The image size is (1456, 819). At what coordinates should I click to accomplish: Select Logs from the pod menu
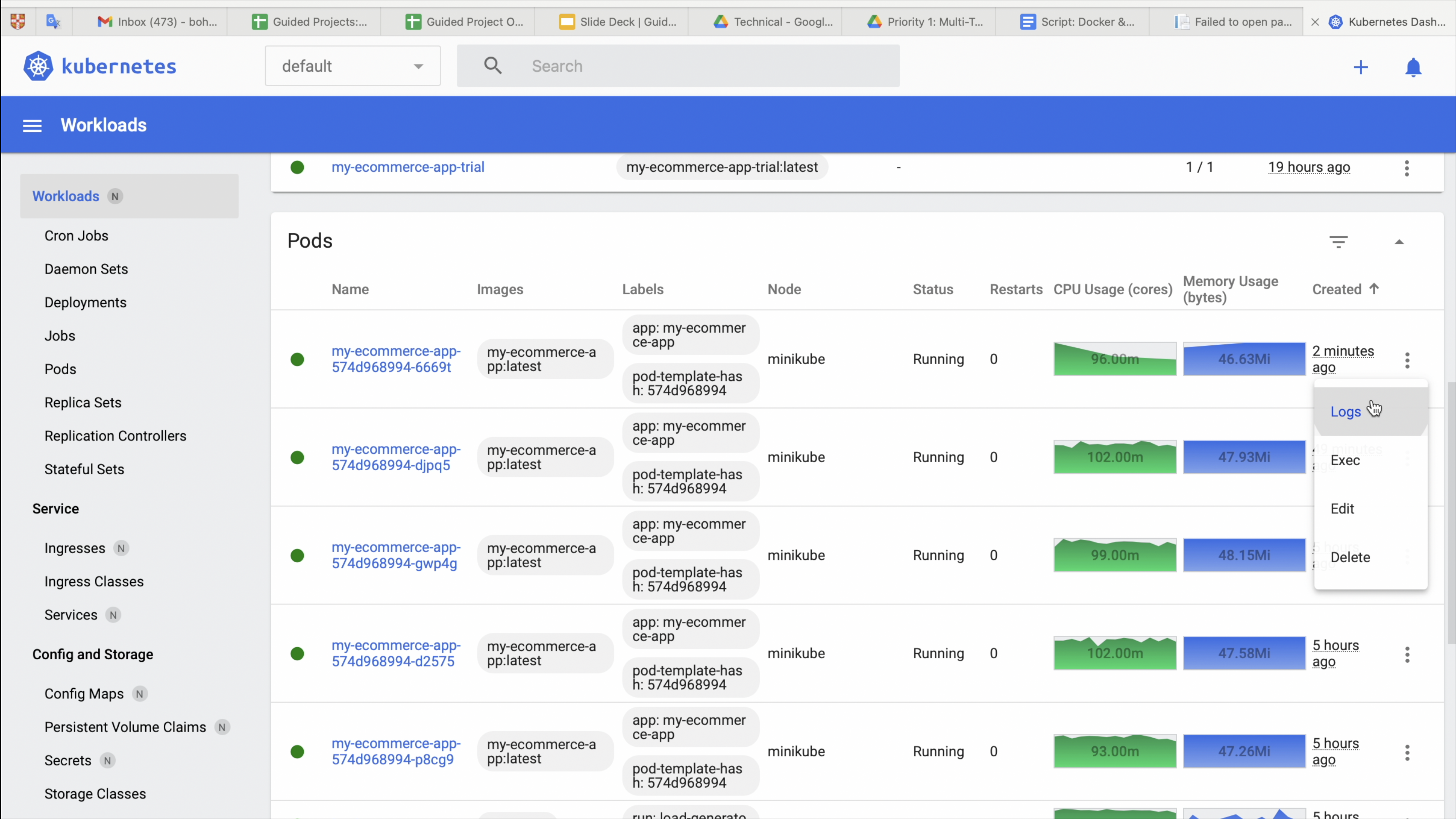(x=1345, y=412)
